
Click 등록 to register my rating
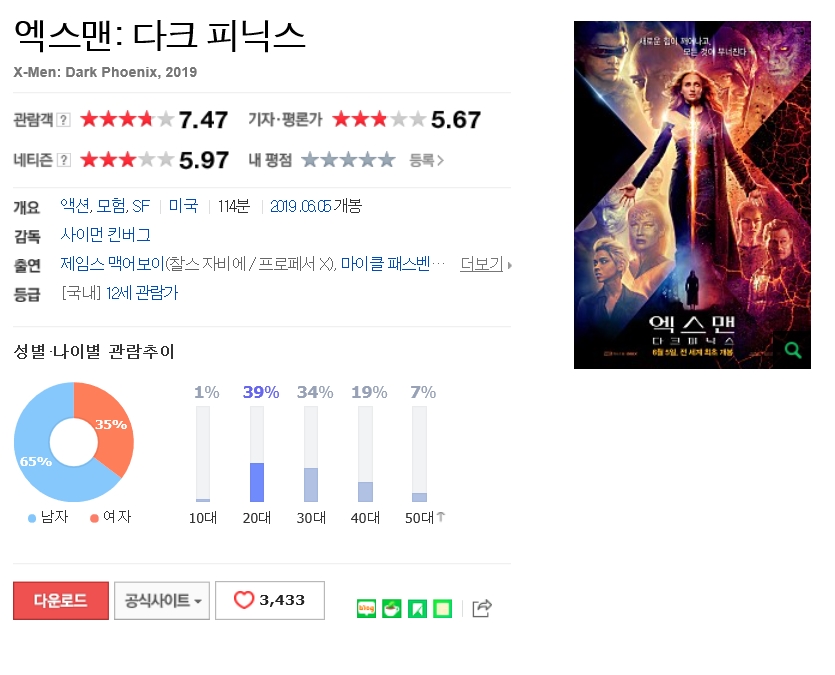point(426,160)
